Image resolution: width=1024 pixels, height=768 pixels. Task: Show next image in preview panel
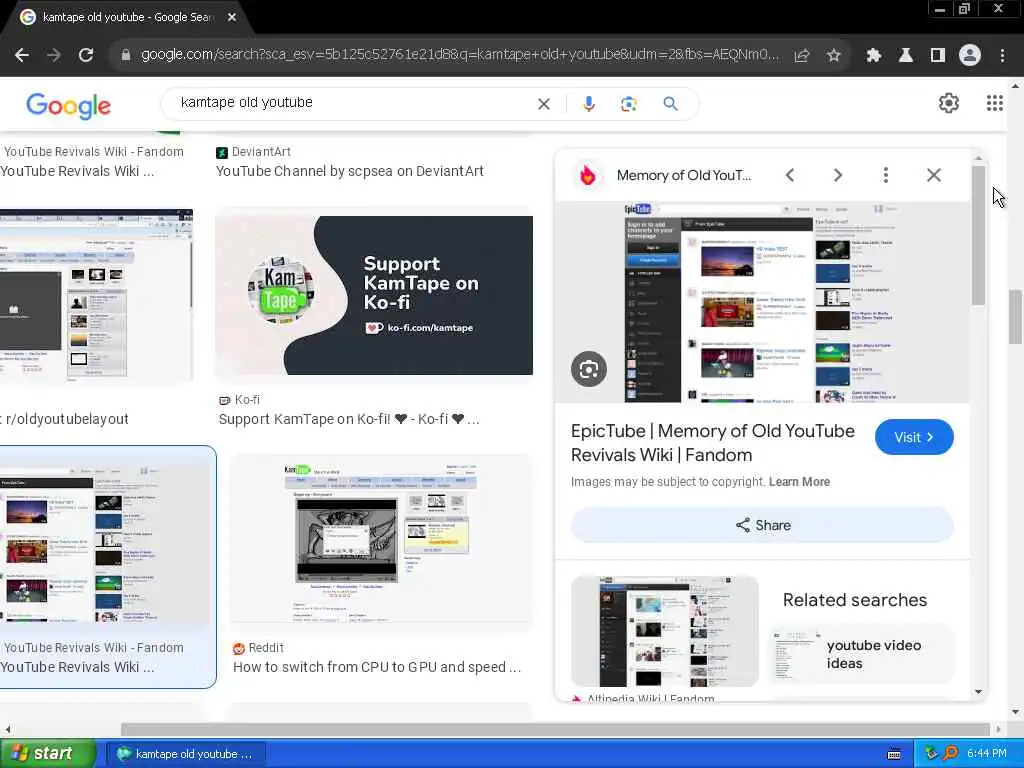click(x=838, y=175)
